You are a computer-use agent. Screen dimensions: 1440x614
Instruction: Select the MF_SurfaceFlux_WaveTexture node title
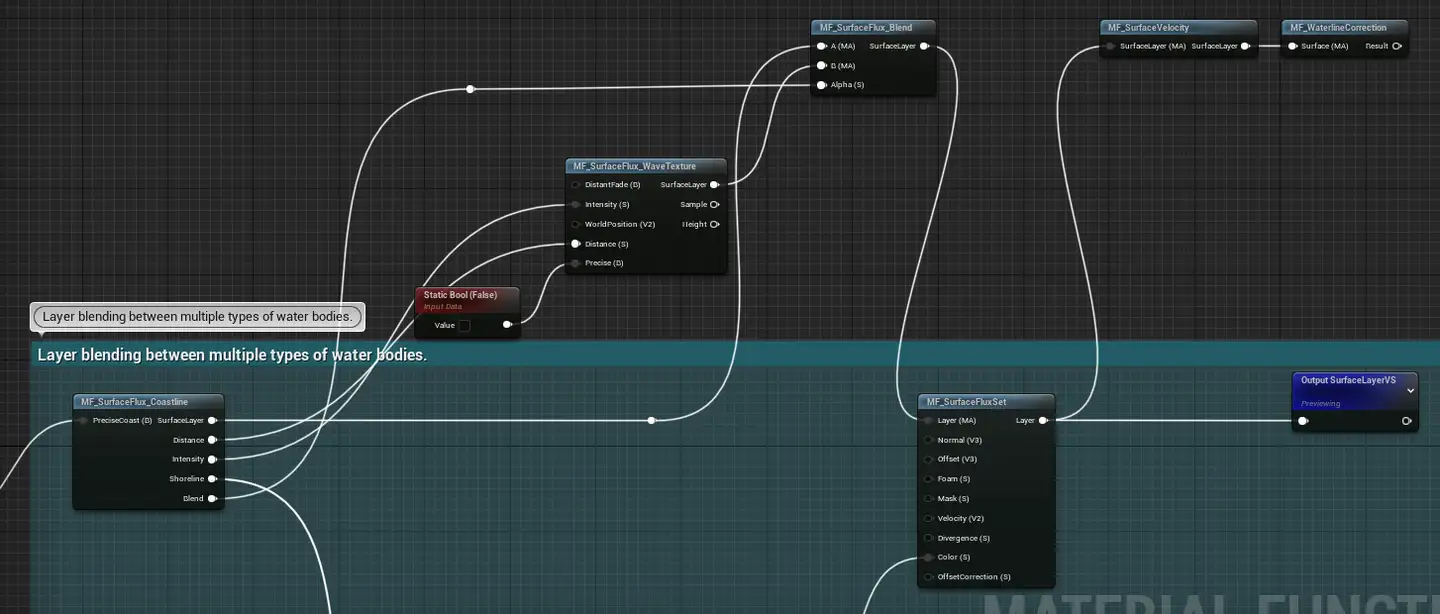click(635, 166)
